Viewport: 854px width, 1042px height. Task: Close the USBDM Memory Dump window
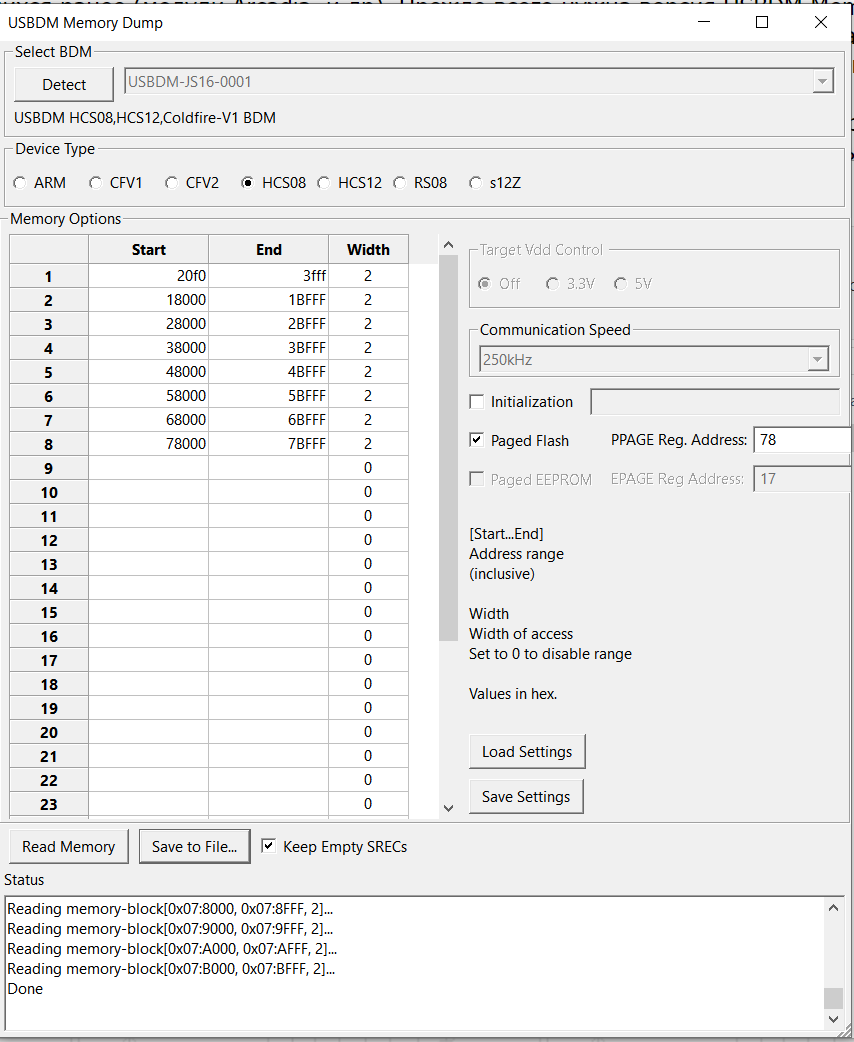tap(821, 22)
